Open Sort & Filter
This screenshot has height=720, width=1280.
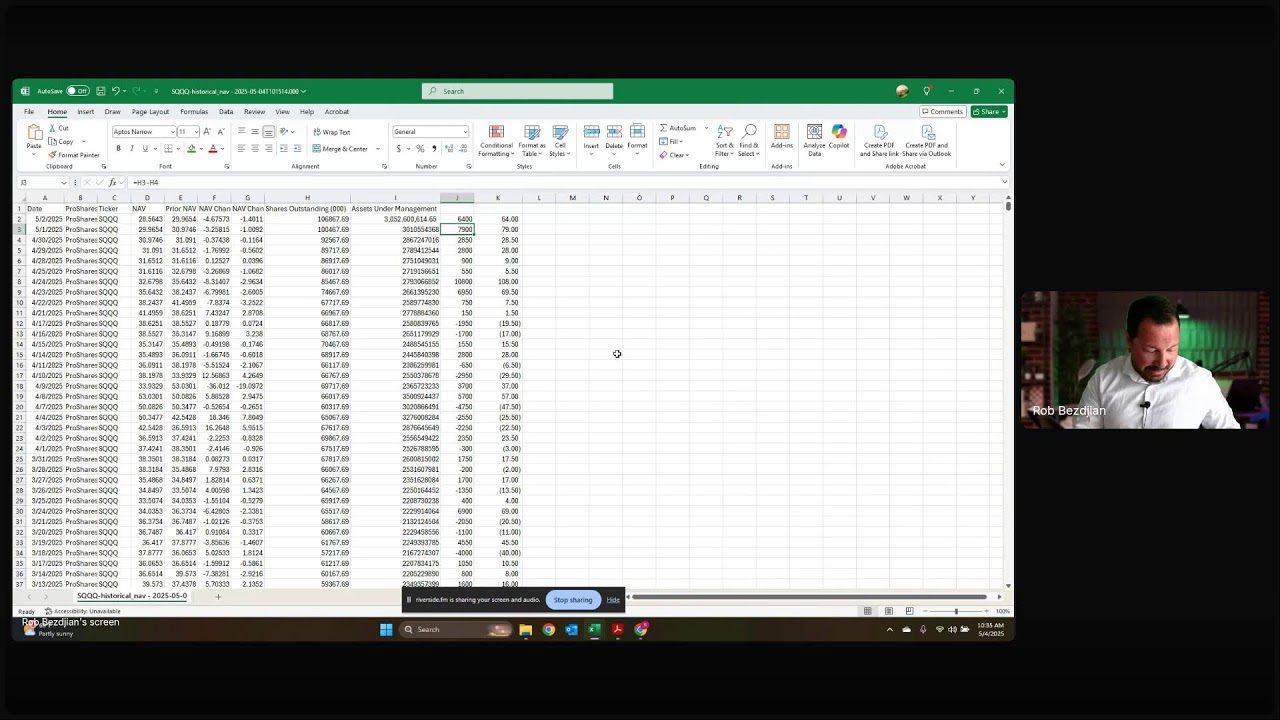(x=725, y=141)
